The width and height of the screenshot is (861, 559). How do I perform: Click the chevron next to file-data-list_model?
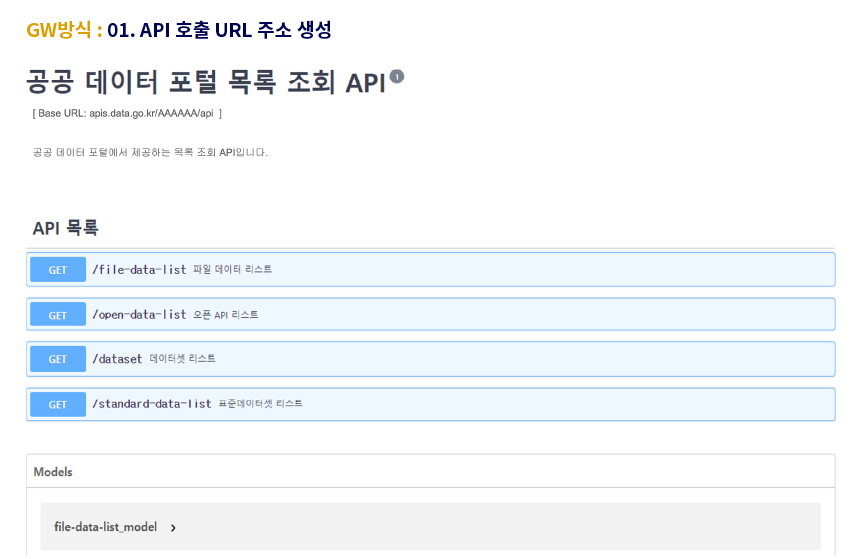click(173, 528)
